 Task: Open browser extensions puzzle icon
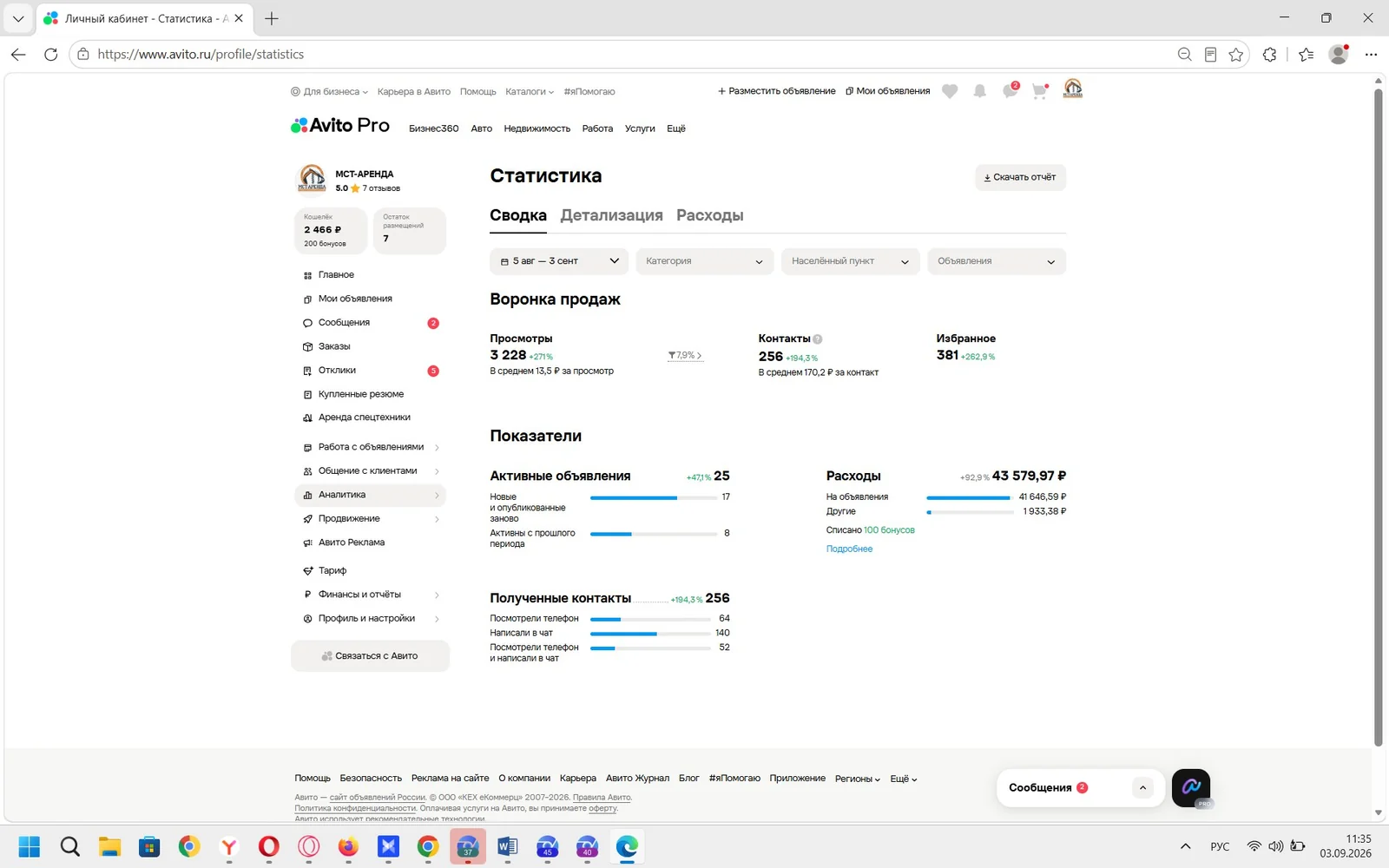tap(1270, 55)
